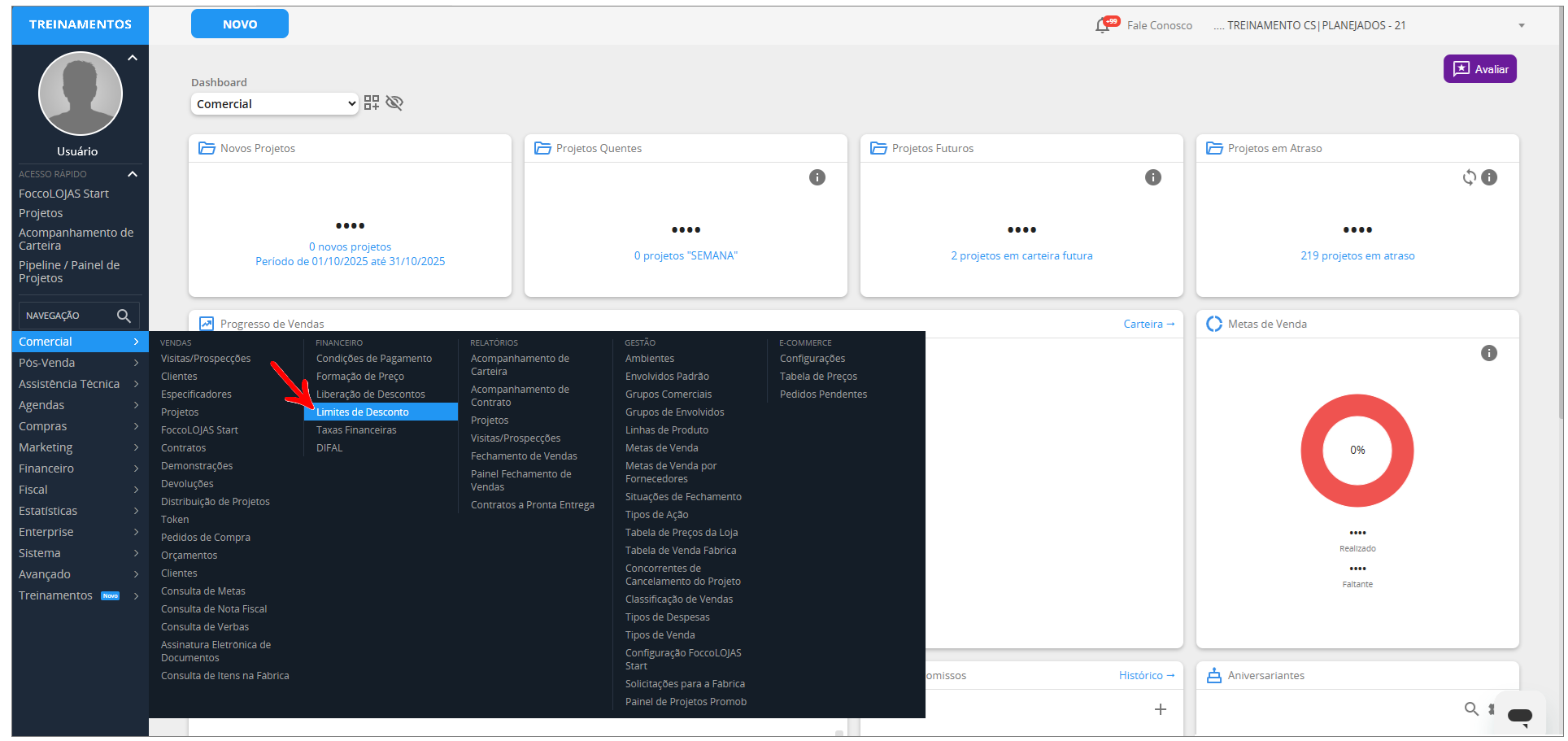Expand the Estatísticas sidebar menu
The height and width of the screenshot is (741, 1568).
pyautogui.click(x=80, y=511)
